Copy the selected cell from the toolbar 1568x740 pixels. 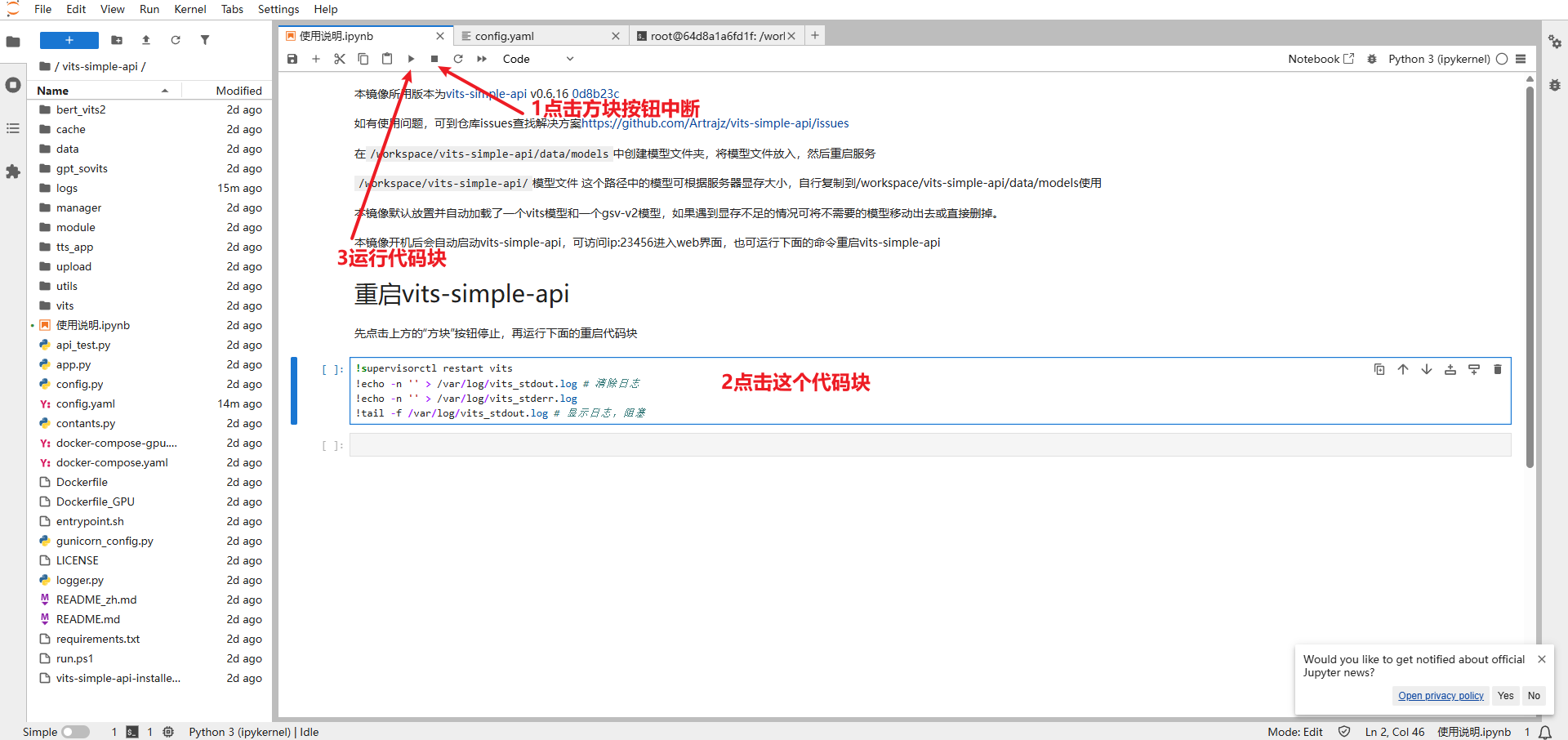click(x=363, y=59)
